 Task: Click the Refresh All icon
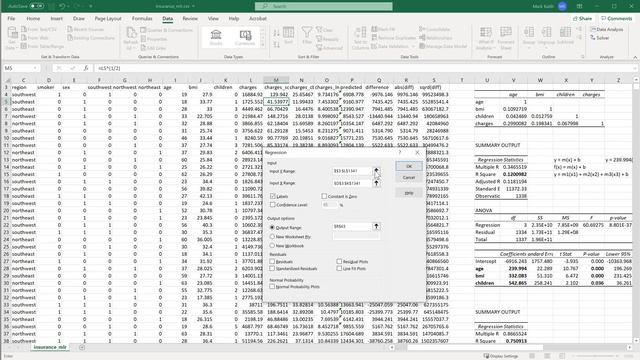(x=131, y=33)
